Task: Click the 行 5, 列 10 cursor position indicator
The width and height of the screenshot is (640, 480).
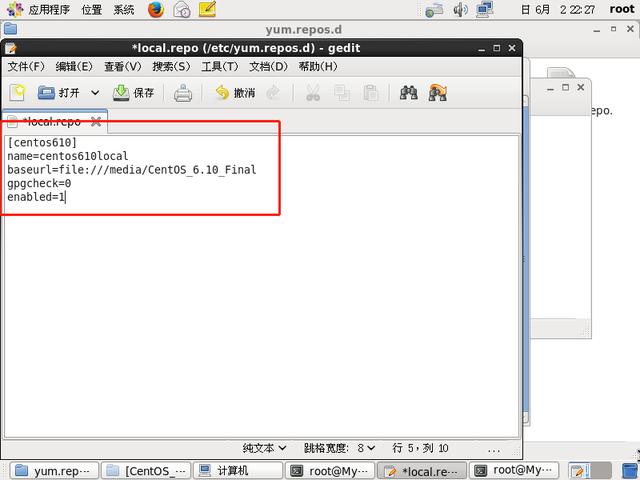Action: click(420, 448)
